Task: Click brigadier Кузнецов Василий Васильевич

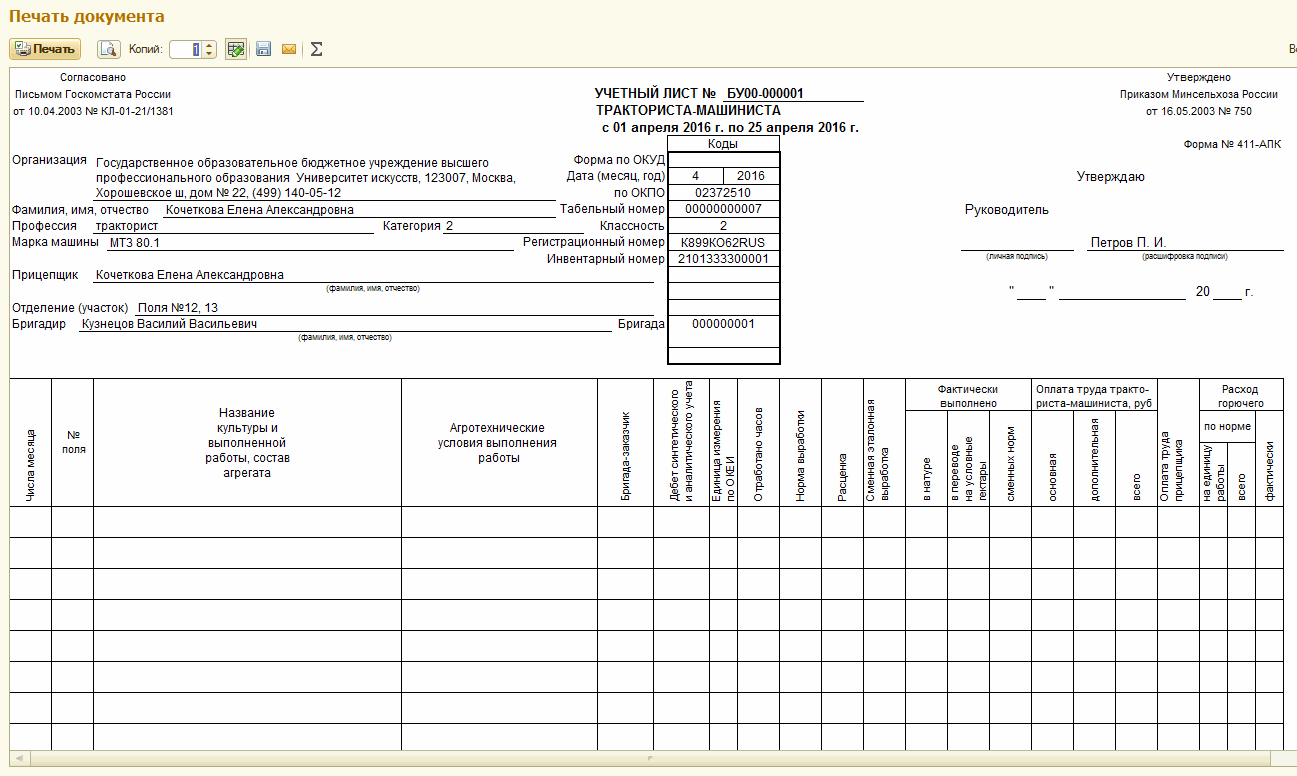Action: coord(170,324)
